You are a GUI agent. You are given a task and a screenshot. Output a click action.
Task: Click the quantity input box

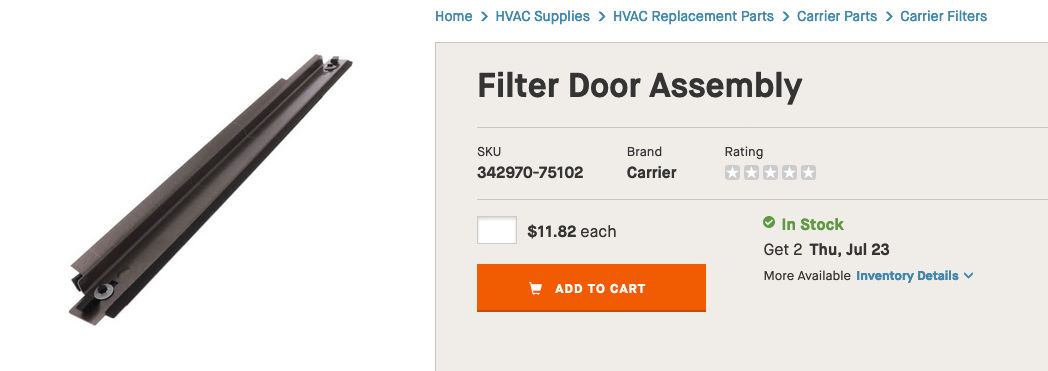click(x=497, y=230)
